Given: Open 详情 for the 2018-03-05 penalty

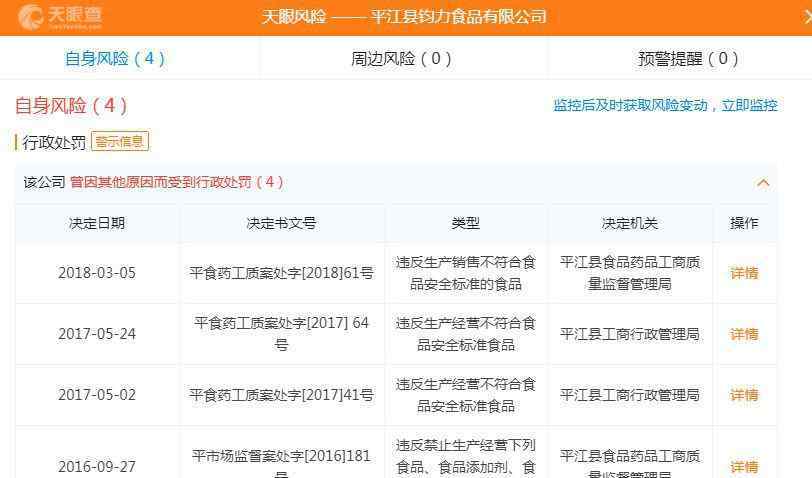Looking at the screenshot, I should pos(744,273).
